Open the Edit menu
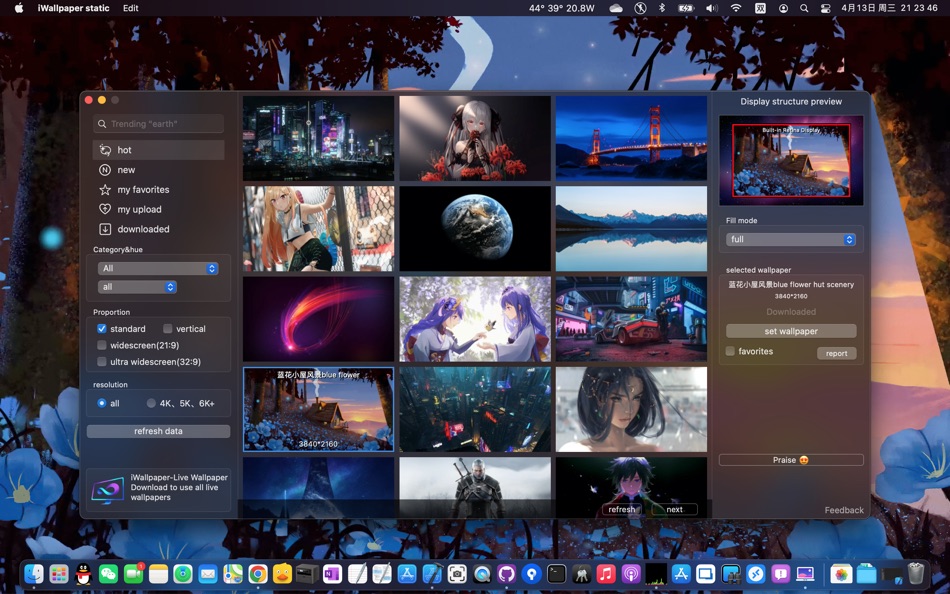Image resolution: width=950 pixels, height=594 pixels. pyautogui.click(x=131, y=8)
